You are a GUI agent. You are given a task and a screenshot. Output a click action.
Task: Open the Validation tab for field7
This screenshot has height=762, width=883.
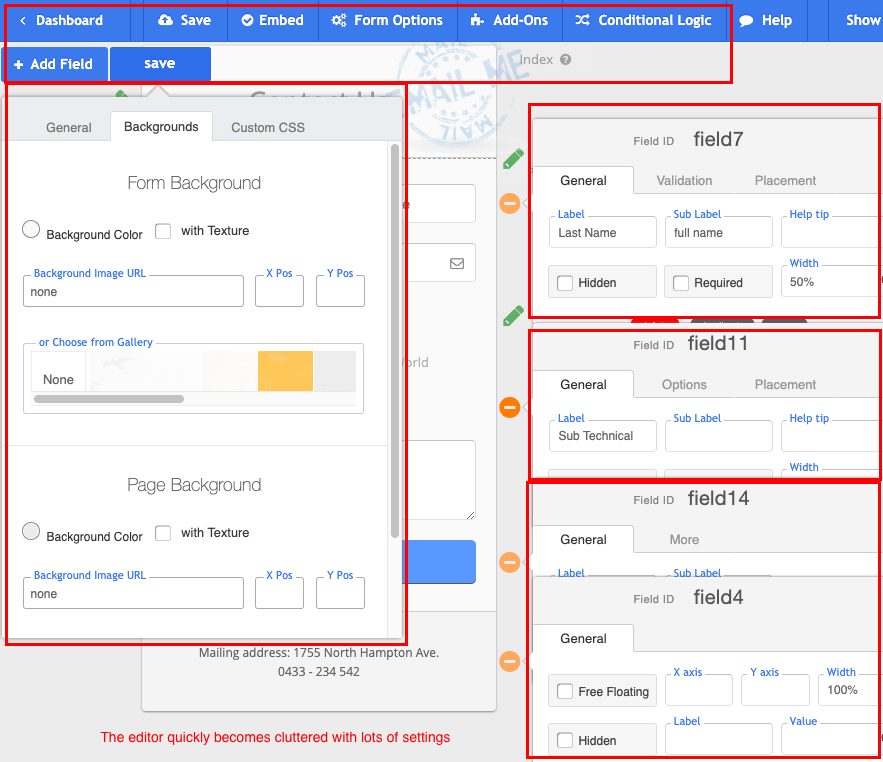pyautogui.click(x=684, y=181)
